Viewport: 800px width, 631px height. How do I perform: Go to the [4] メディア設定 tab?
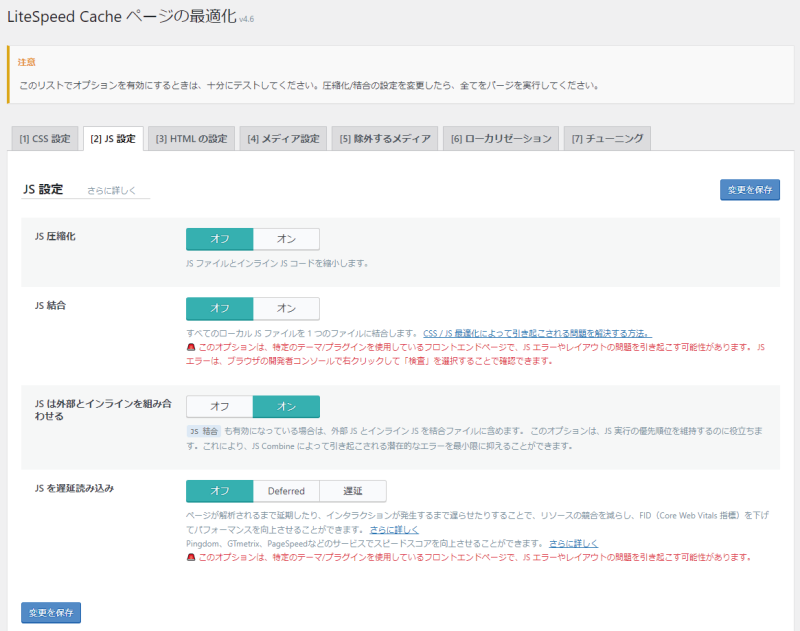point(283,138)
